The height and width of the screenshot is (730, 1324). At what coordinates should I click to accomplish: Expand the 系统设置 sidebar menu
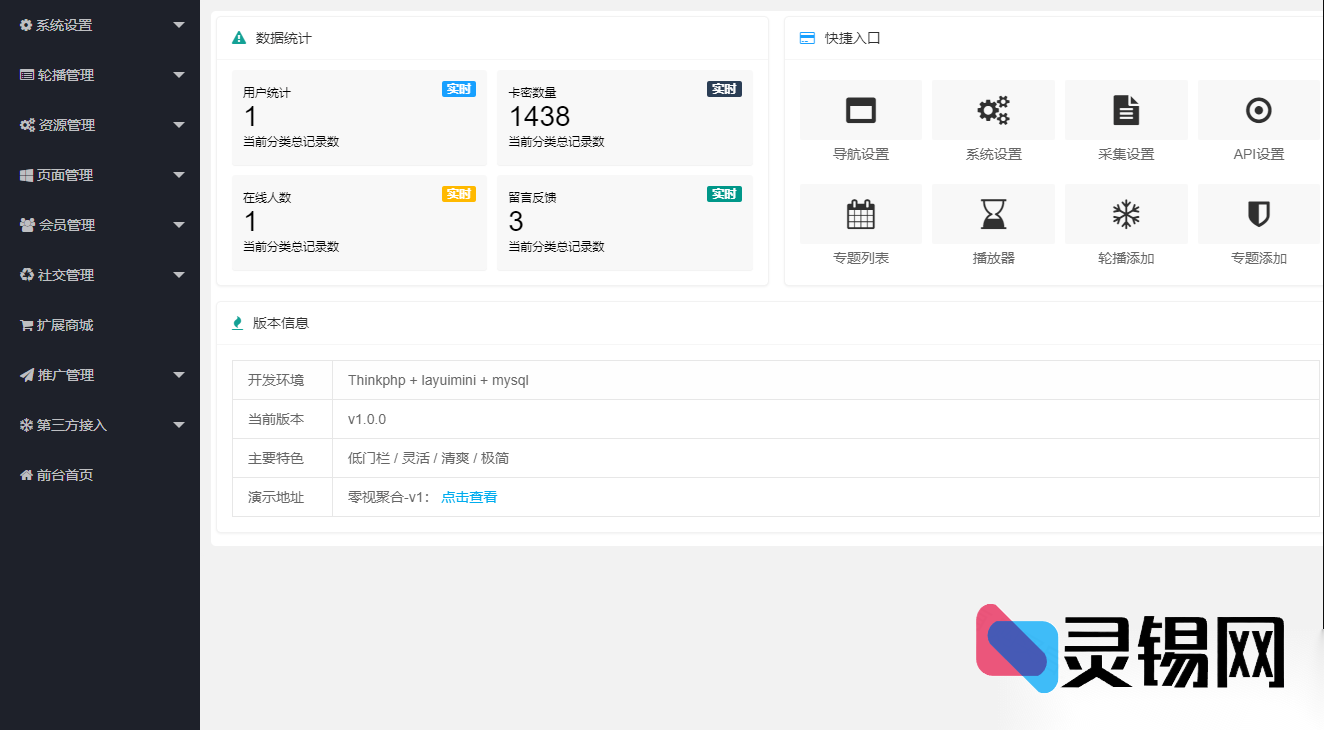click(100, 25)
